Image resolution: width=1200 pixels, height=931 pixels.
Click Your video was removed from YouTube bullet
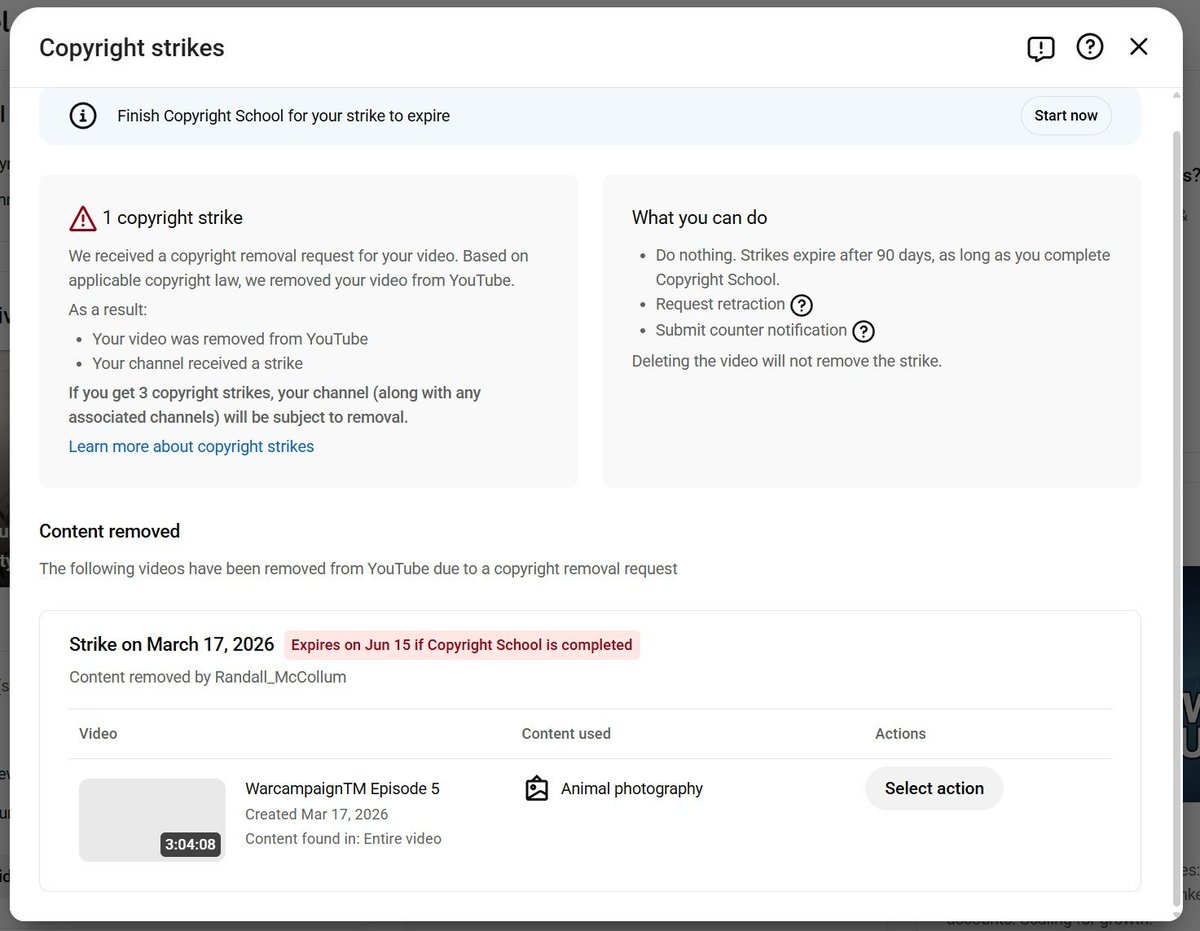point(230,339)
